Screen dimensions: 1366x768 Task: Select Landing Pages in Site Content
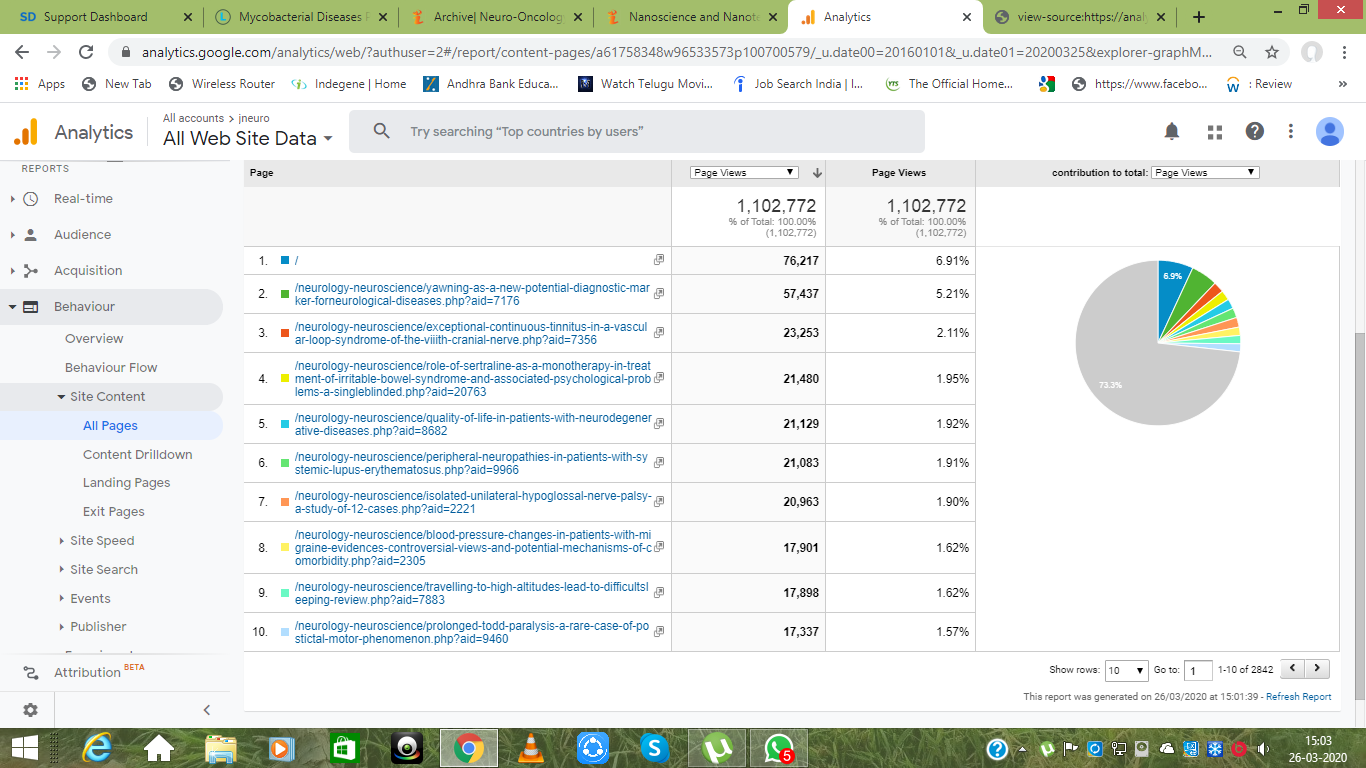(126, 482)
